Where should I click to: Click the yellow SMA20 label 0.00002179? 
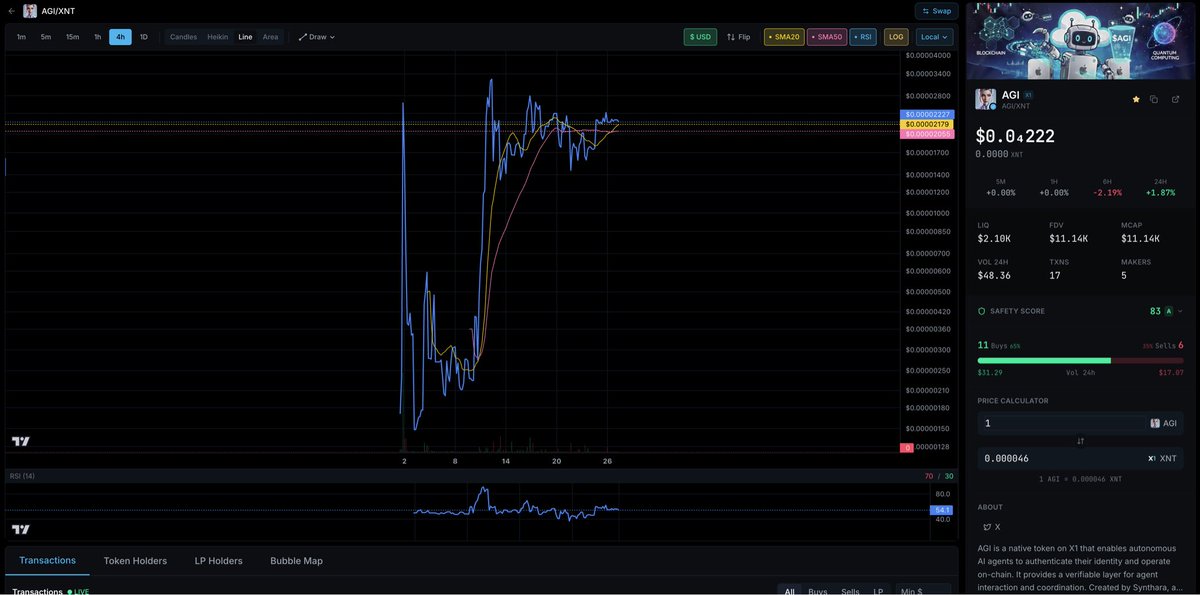click(x=928, y=124)
